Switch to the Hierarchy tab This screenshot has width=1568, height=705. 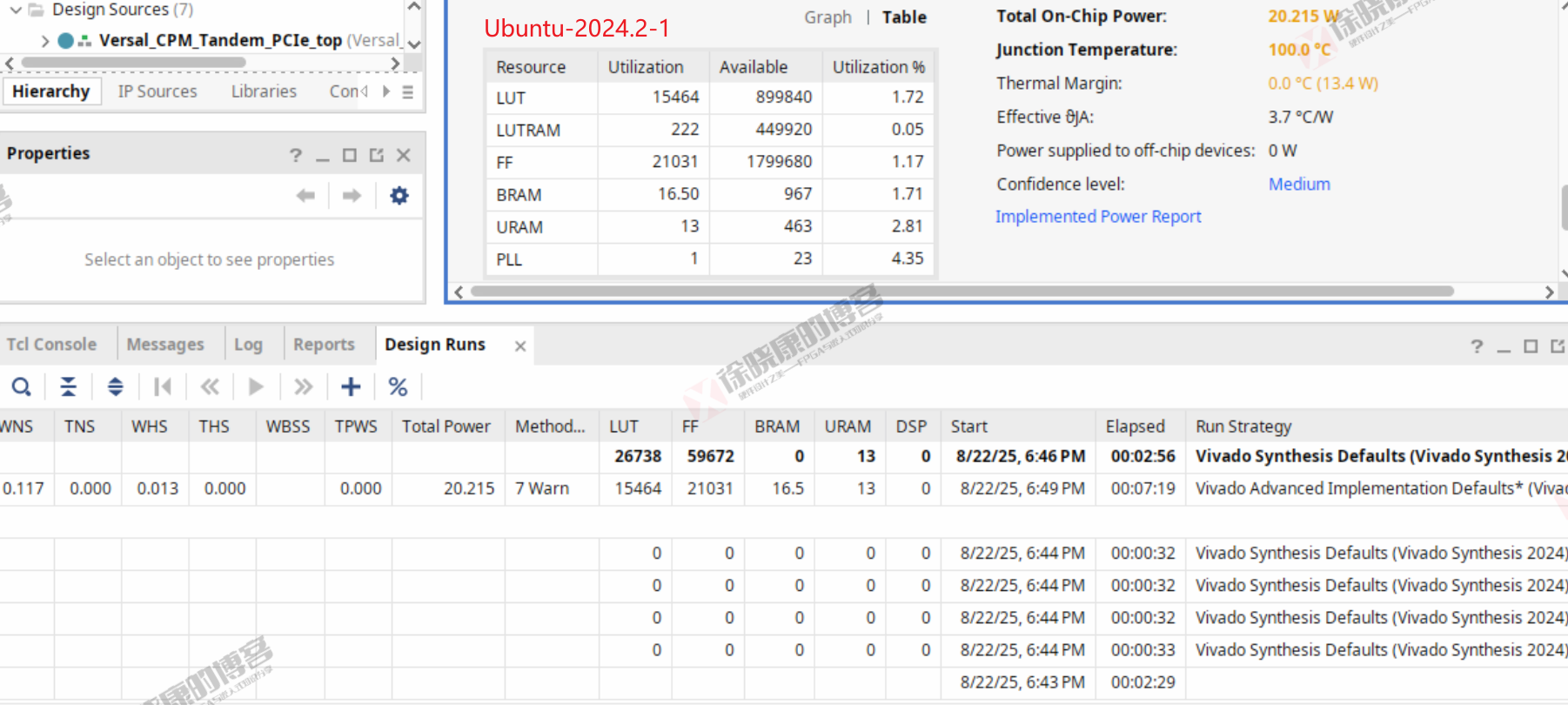coord(51,91)
